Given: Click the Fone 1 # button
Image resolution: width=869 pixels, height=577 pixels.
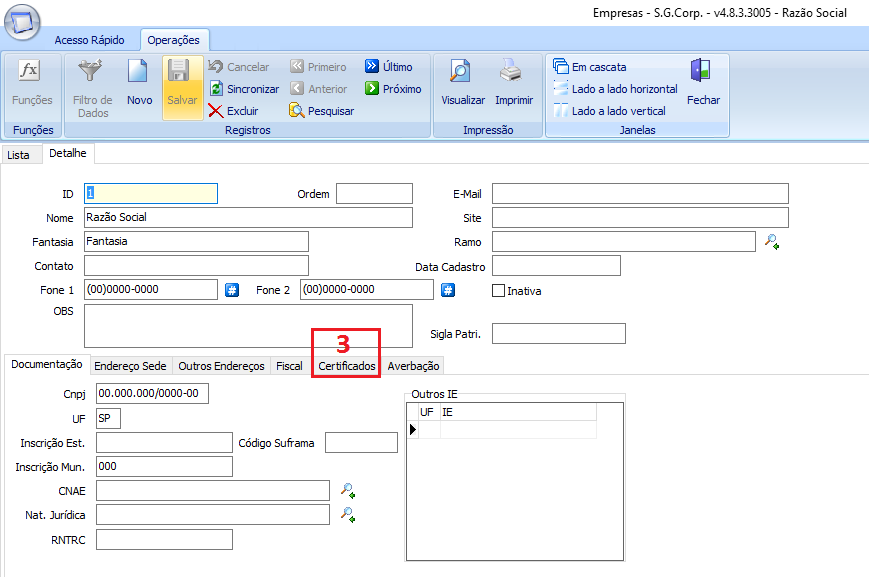Looking at the screenshot, I should (232, 290).
